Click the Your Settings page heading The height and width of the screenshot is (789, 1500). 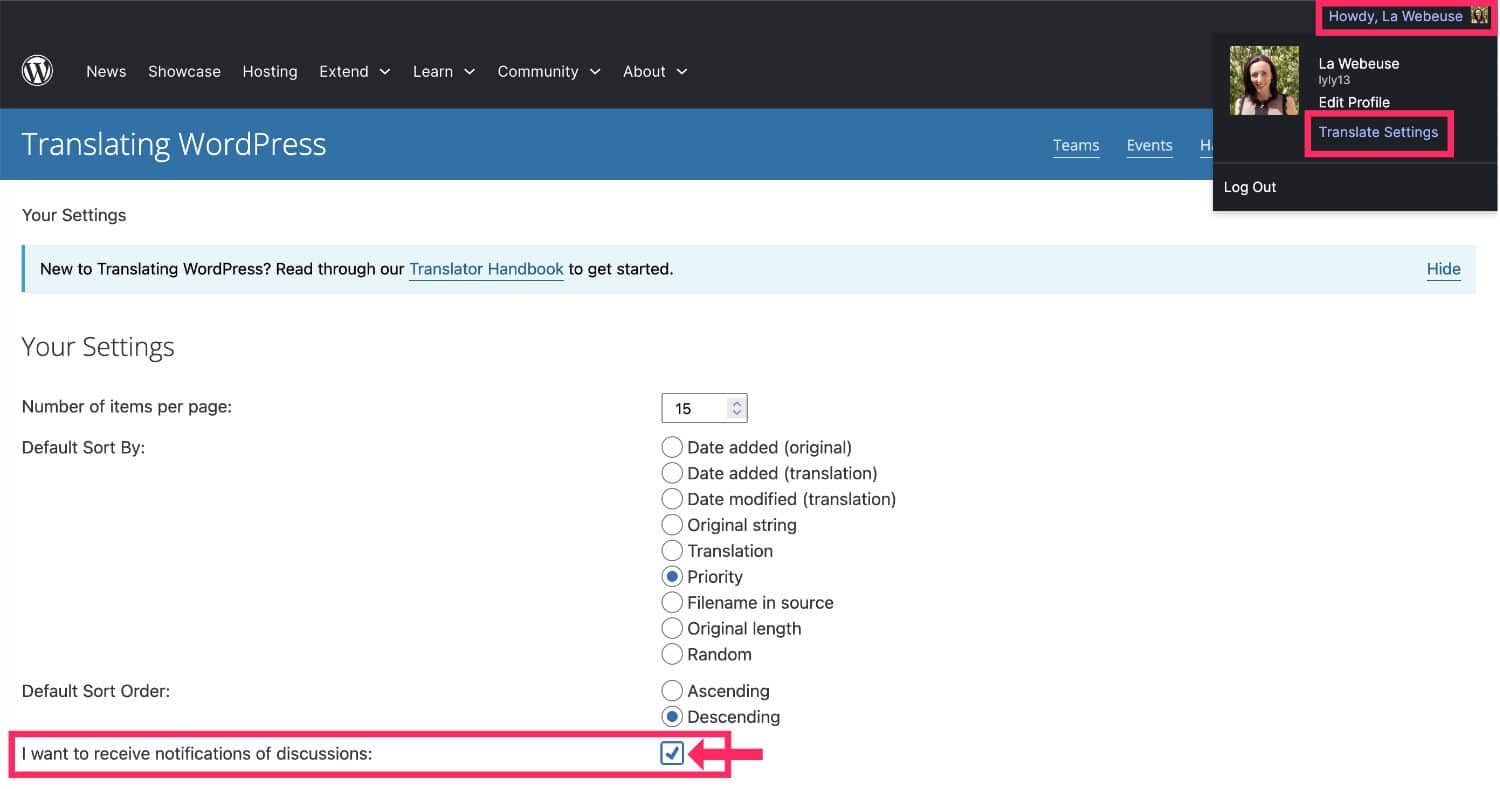tap(98, 347)
